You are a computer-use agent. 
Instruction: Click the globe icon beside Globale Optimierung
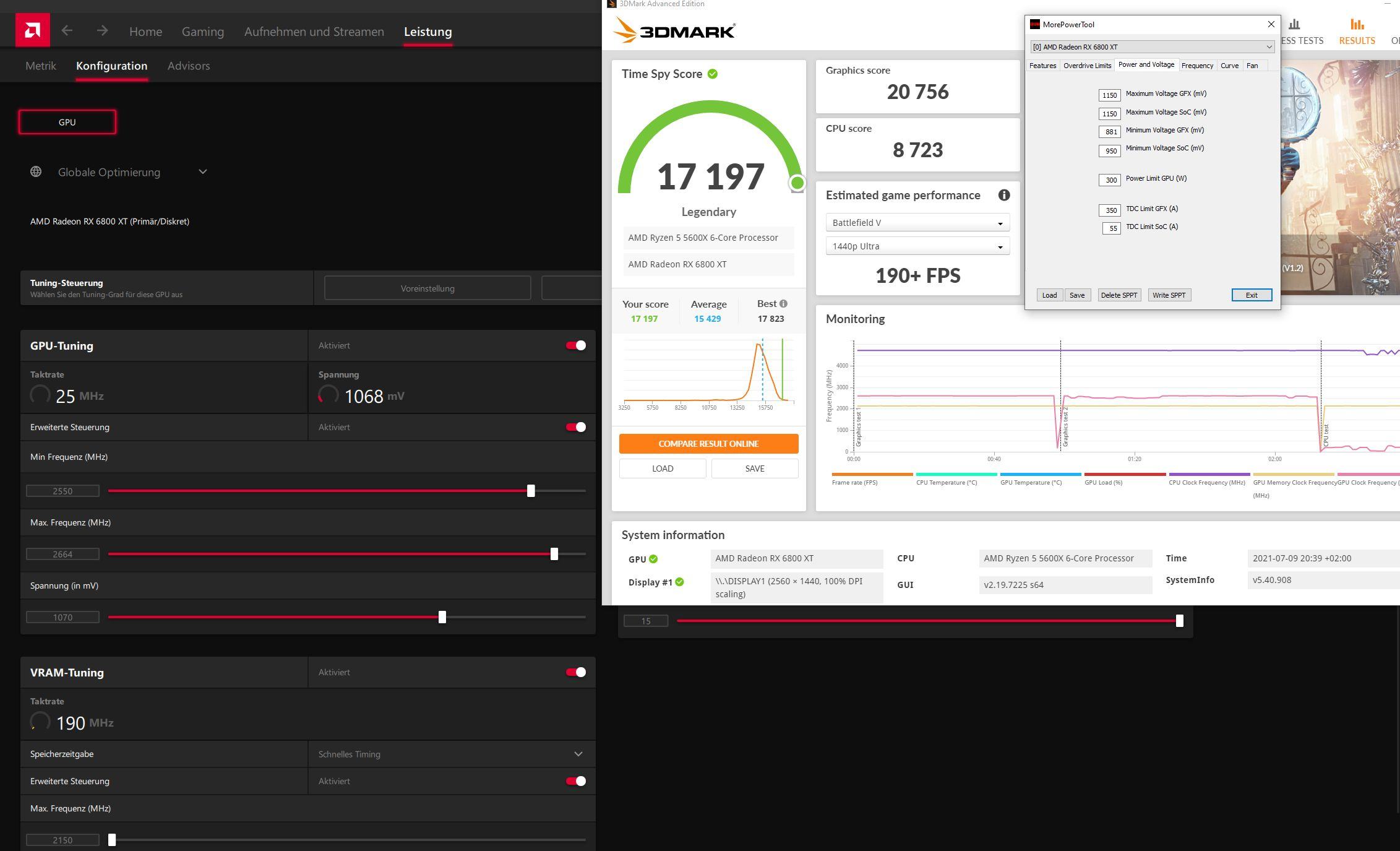tap(36, 172)
